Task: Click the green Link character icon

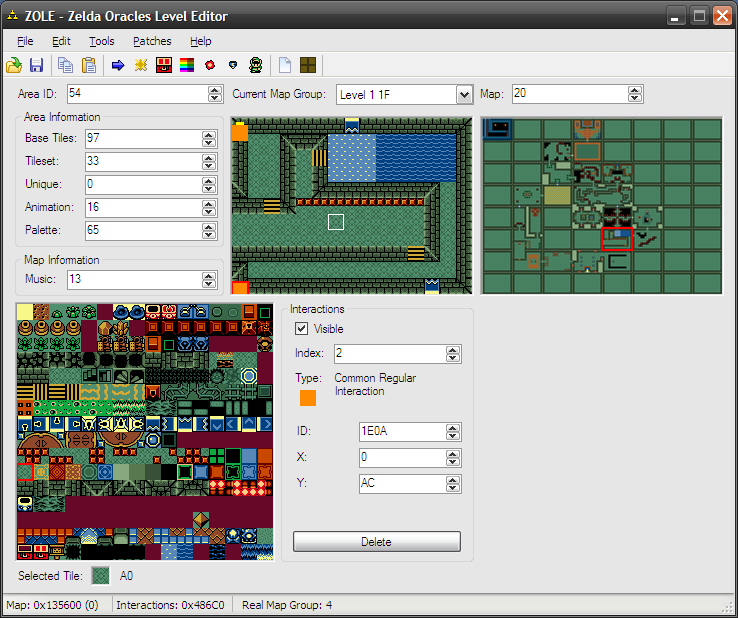Action: [x=256, y=66]
